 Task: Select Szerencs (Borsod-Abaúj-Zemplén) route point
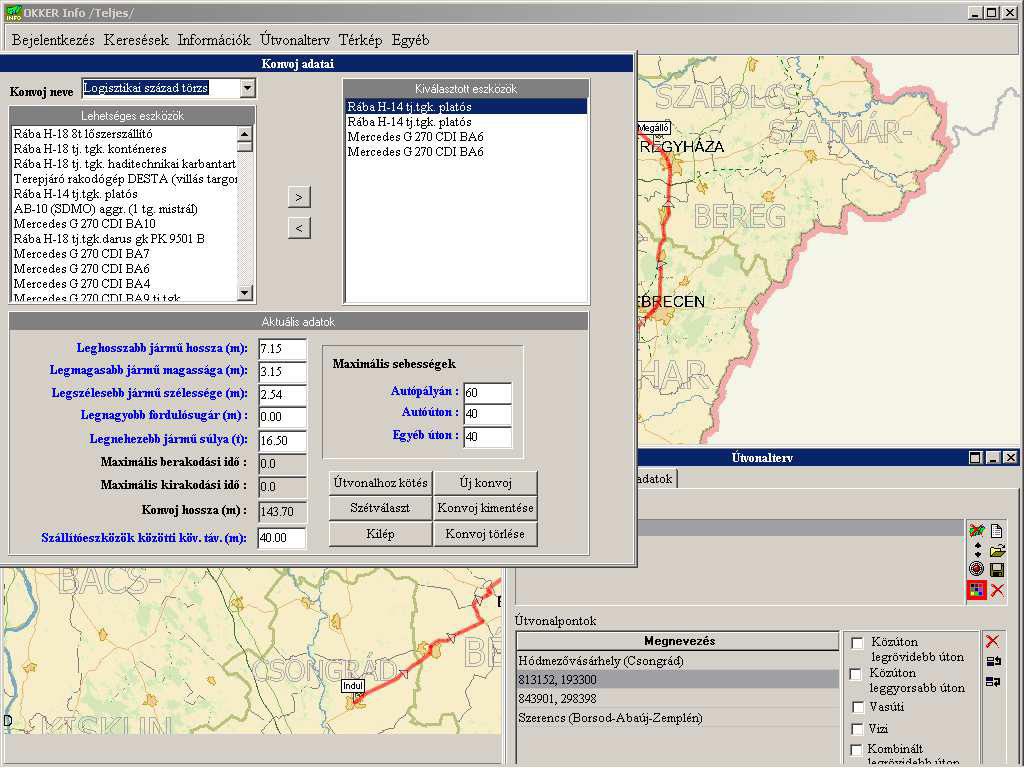[677, 718]
